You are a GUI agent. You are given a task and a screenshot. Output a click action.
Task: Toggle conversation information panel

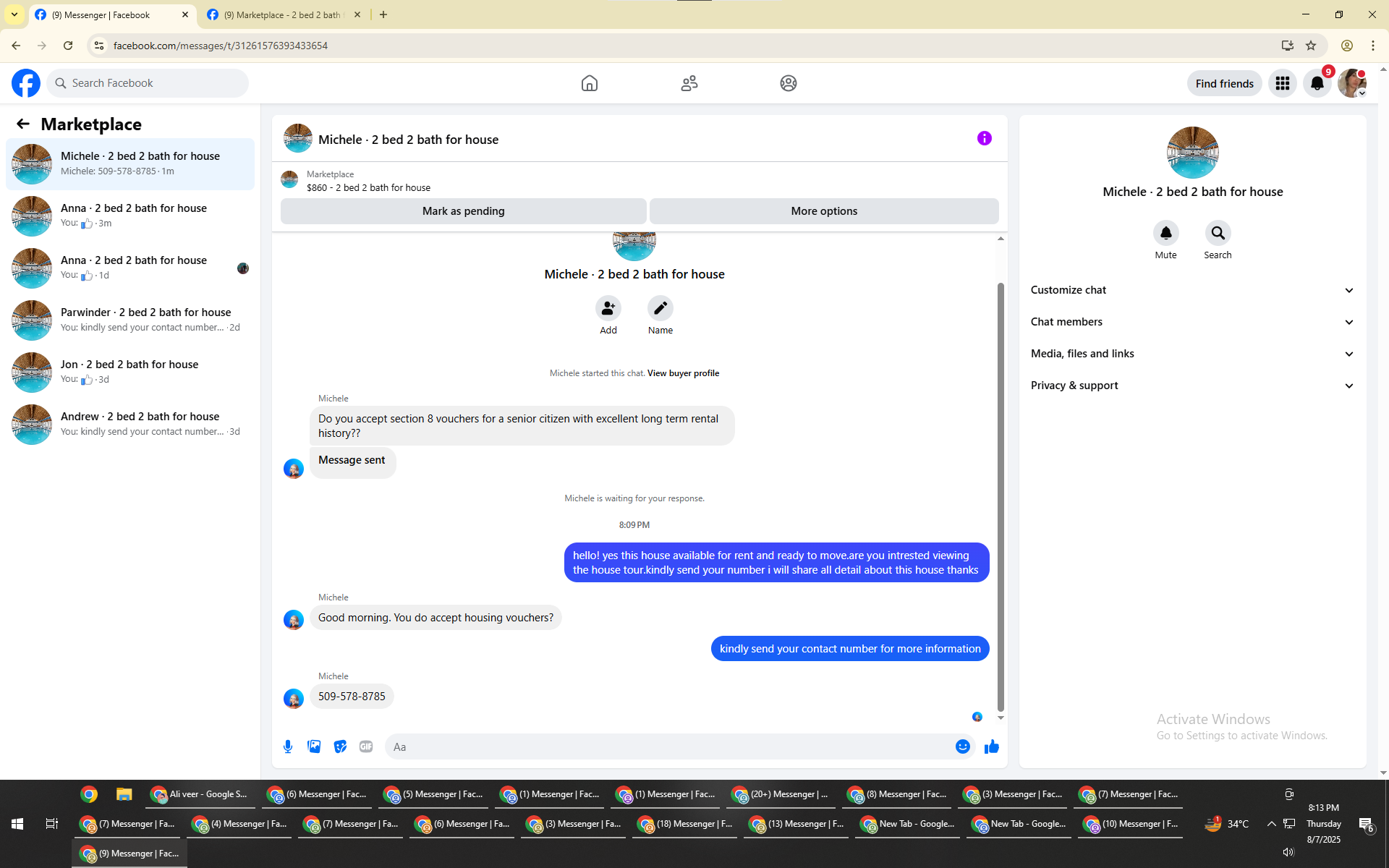point(985,138)
